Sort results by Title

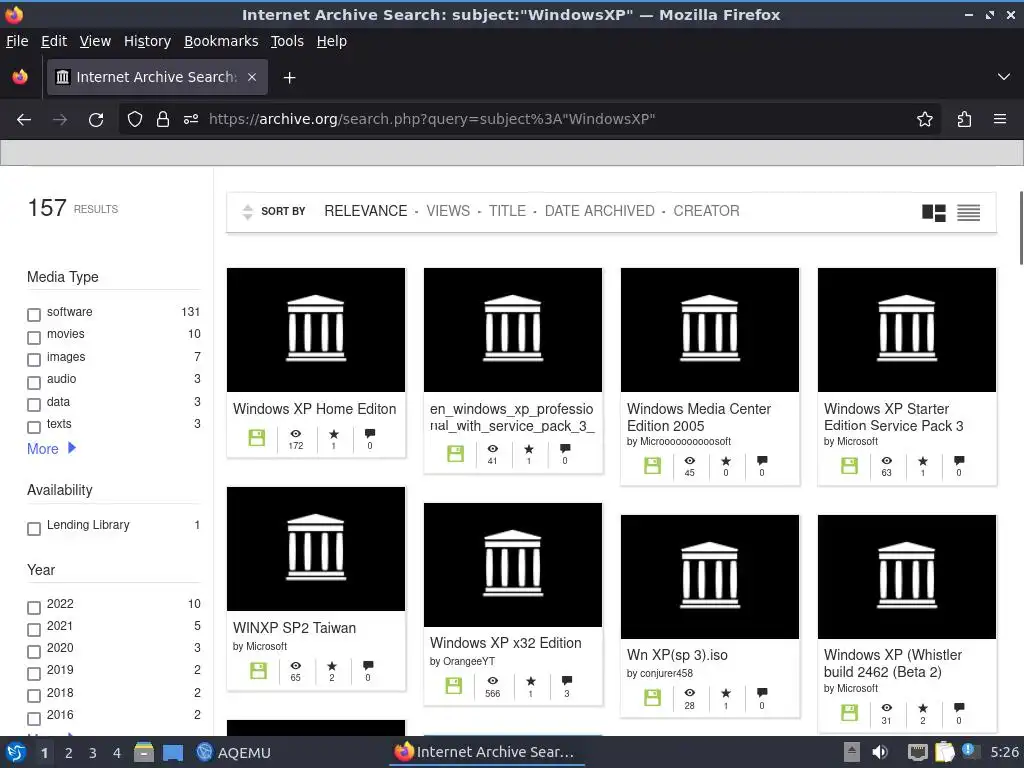coord(507,211)
